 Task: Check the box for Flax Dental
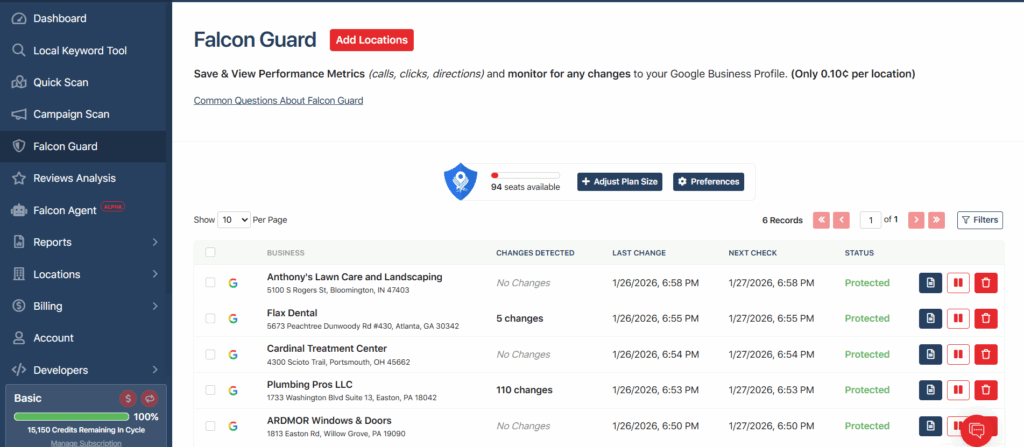click(210, 319)
